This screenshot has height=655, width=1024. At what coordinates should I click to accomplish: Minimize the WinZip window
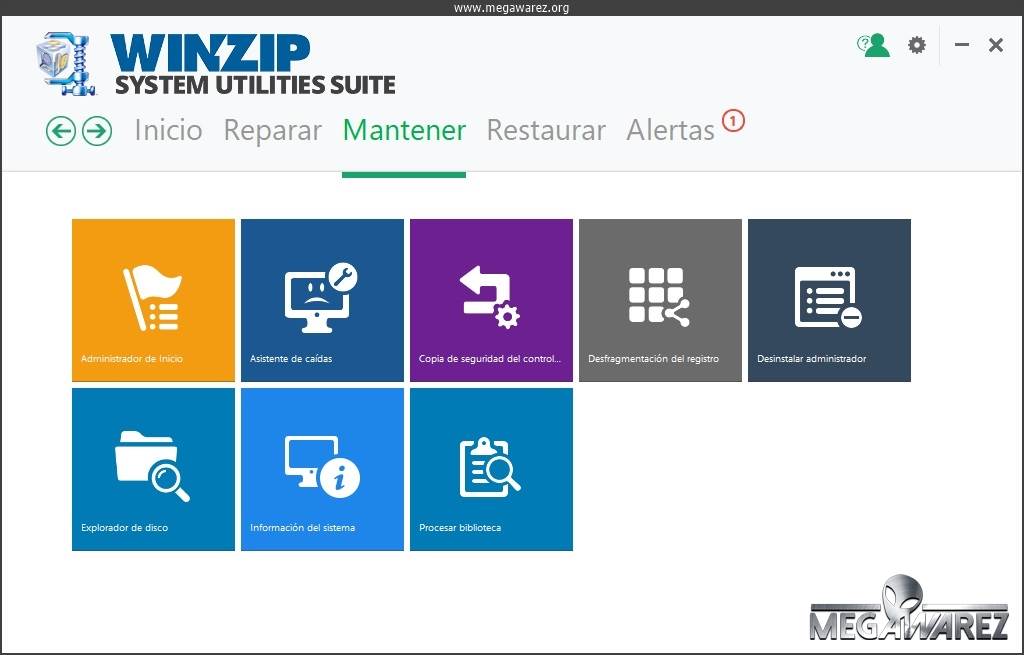click(961, 45)
